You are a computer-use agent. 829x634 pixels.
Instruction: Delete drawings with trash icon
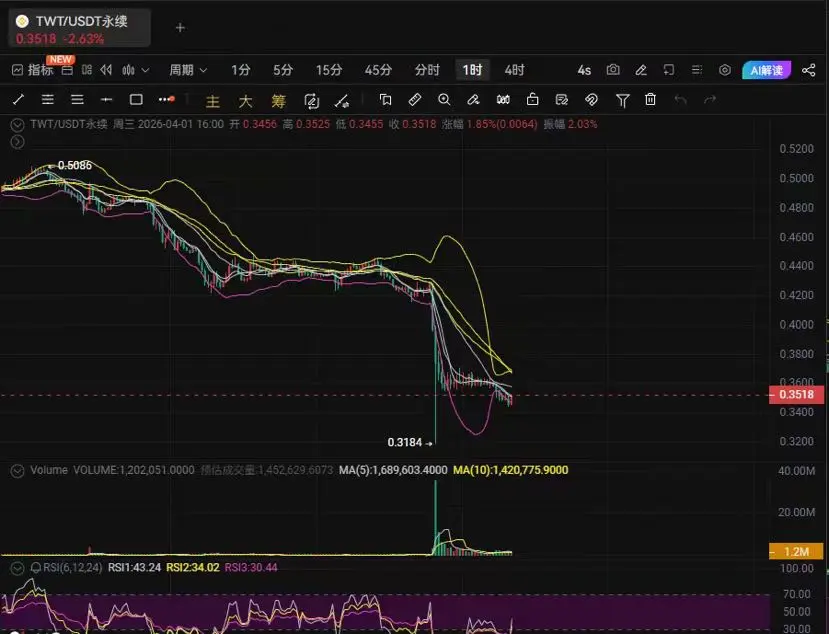[650, 99]
